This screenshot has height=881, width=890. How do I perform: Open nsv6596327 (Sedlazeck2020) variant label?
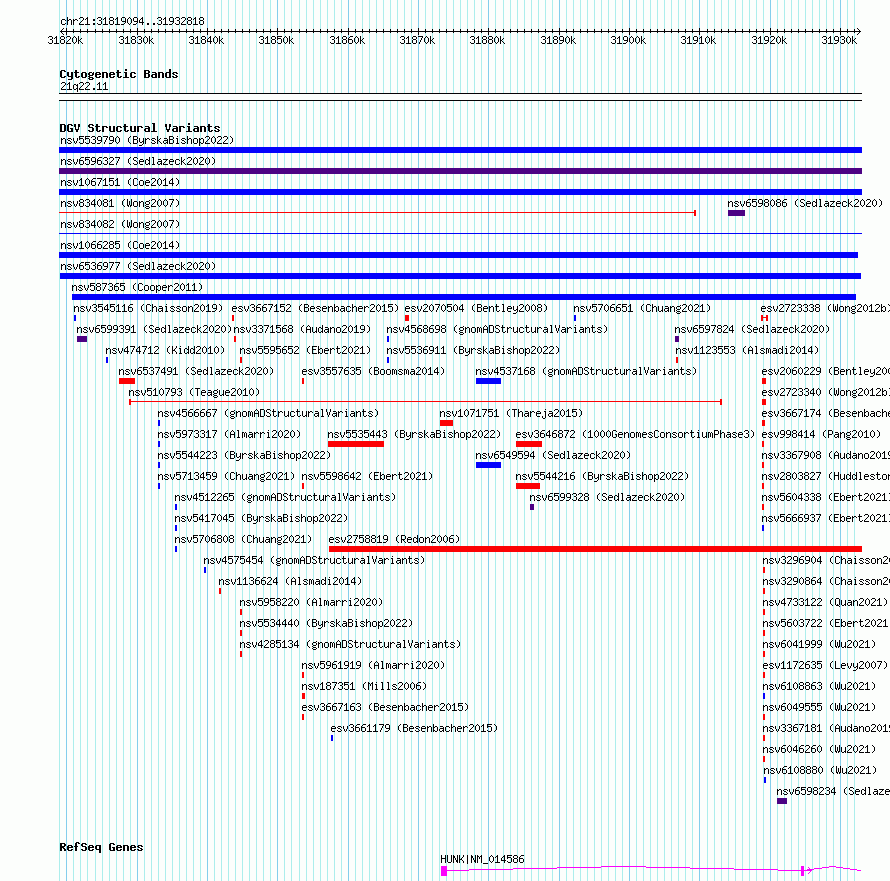pyautogui.click(x=138, y=161)
